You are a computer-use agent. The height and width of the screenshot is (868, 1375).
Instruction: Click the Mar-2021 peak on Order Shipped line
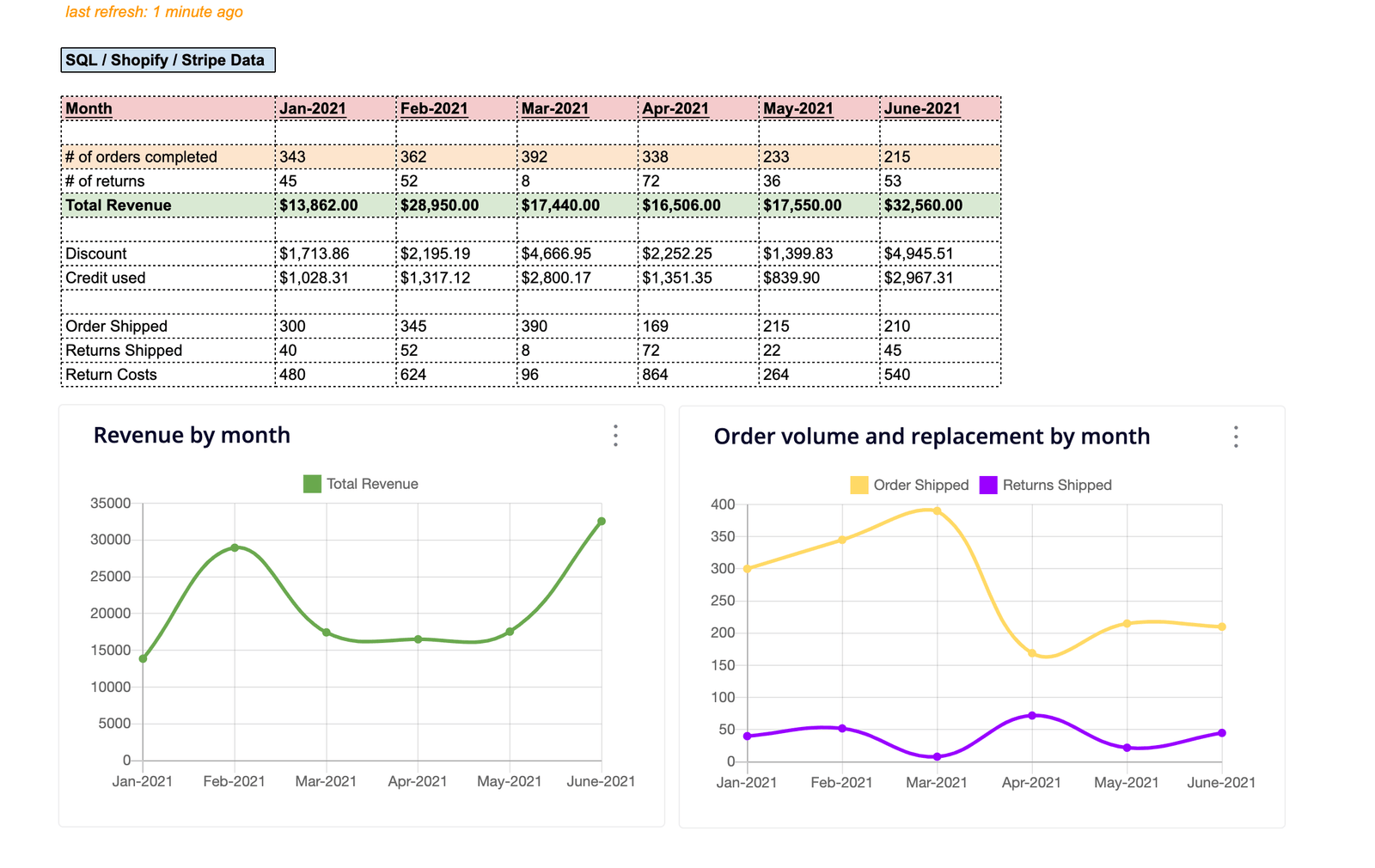(x=937, y=510)
